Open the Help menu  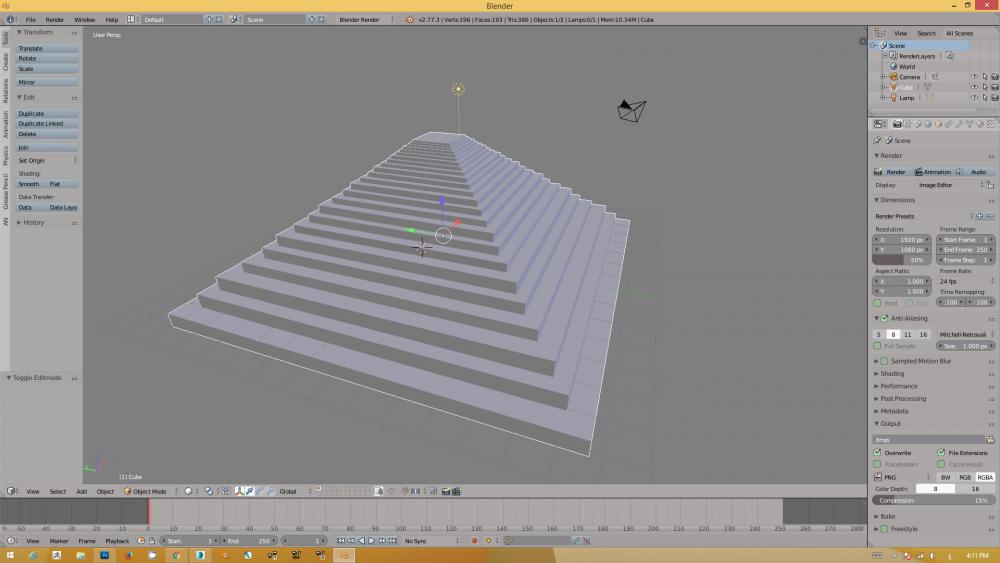coord(111,20)
